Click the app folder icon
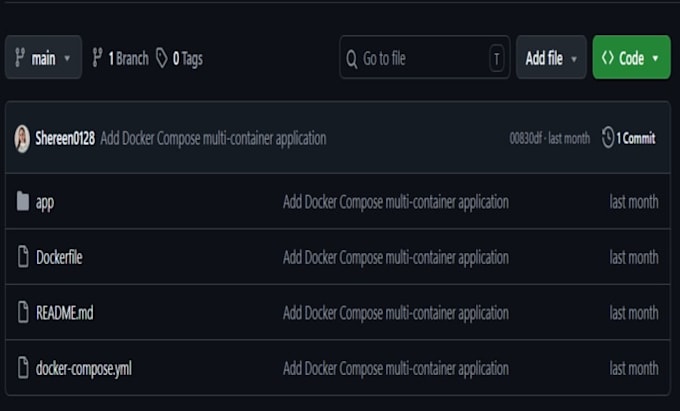 23,201
